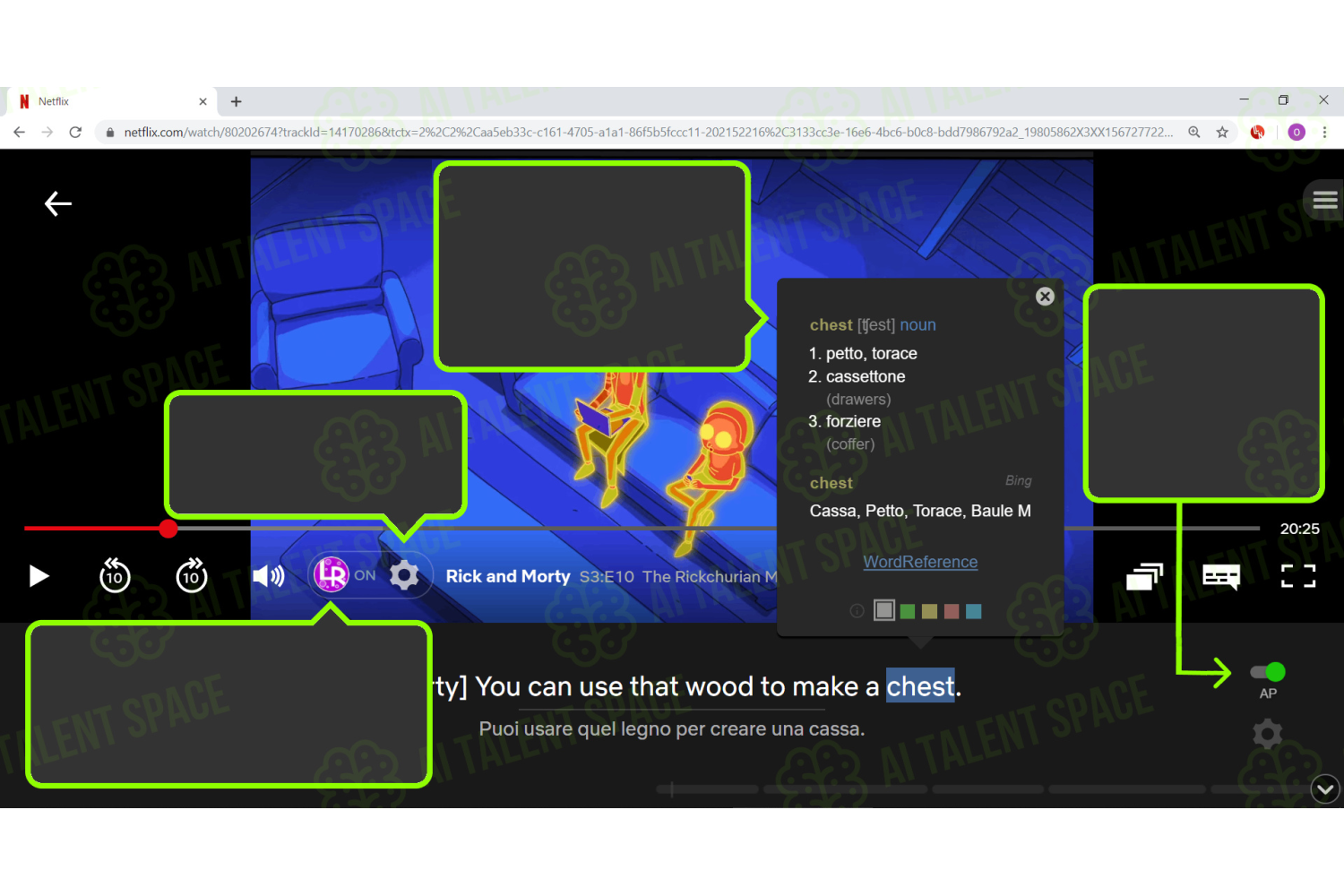Toggle the Language Reactor ON switch
The image size is (1344, 896).
[345, 575]
